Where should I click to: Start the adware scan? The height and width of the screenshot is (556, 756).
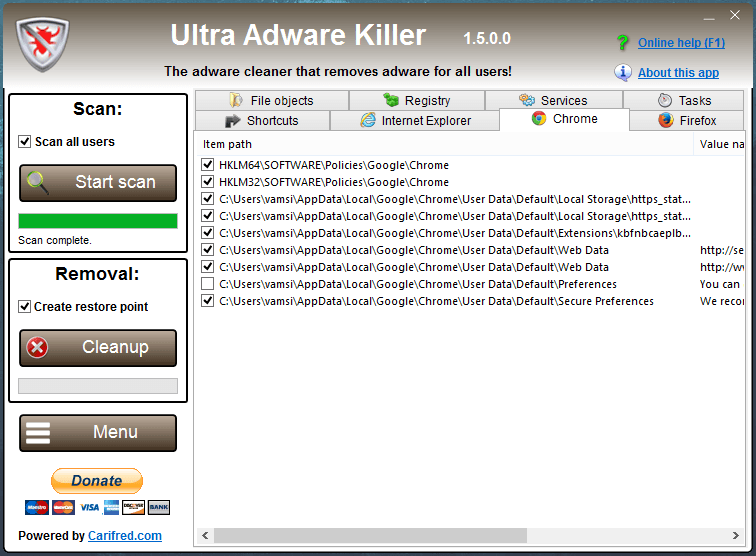tap(98, 183)
